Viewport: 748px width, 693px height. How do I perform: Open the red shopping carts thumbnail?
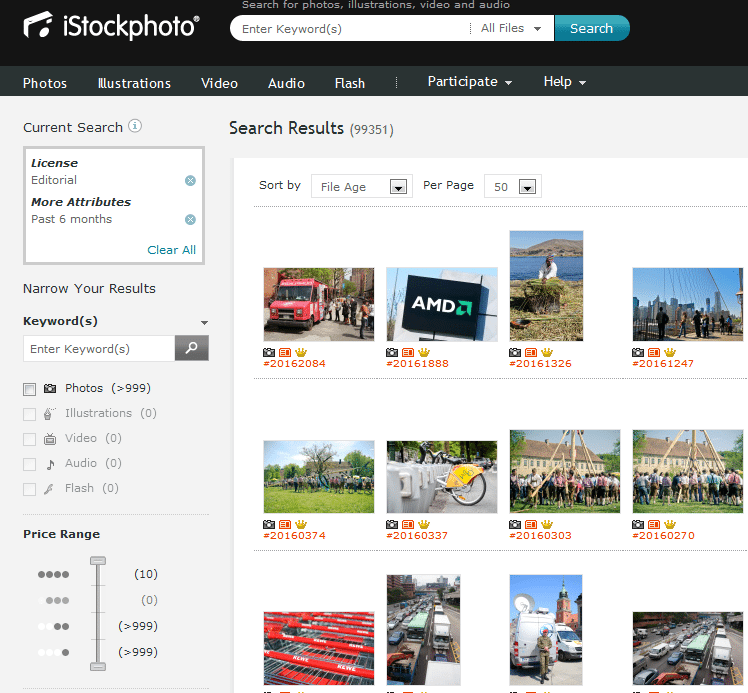[x=319, y=649]
